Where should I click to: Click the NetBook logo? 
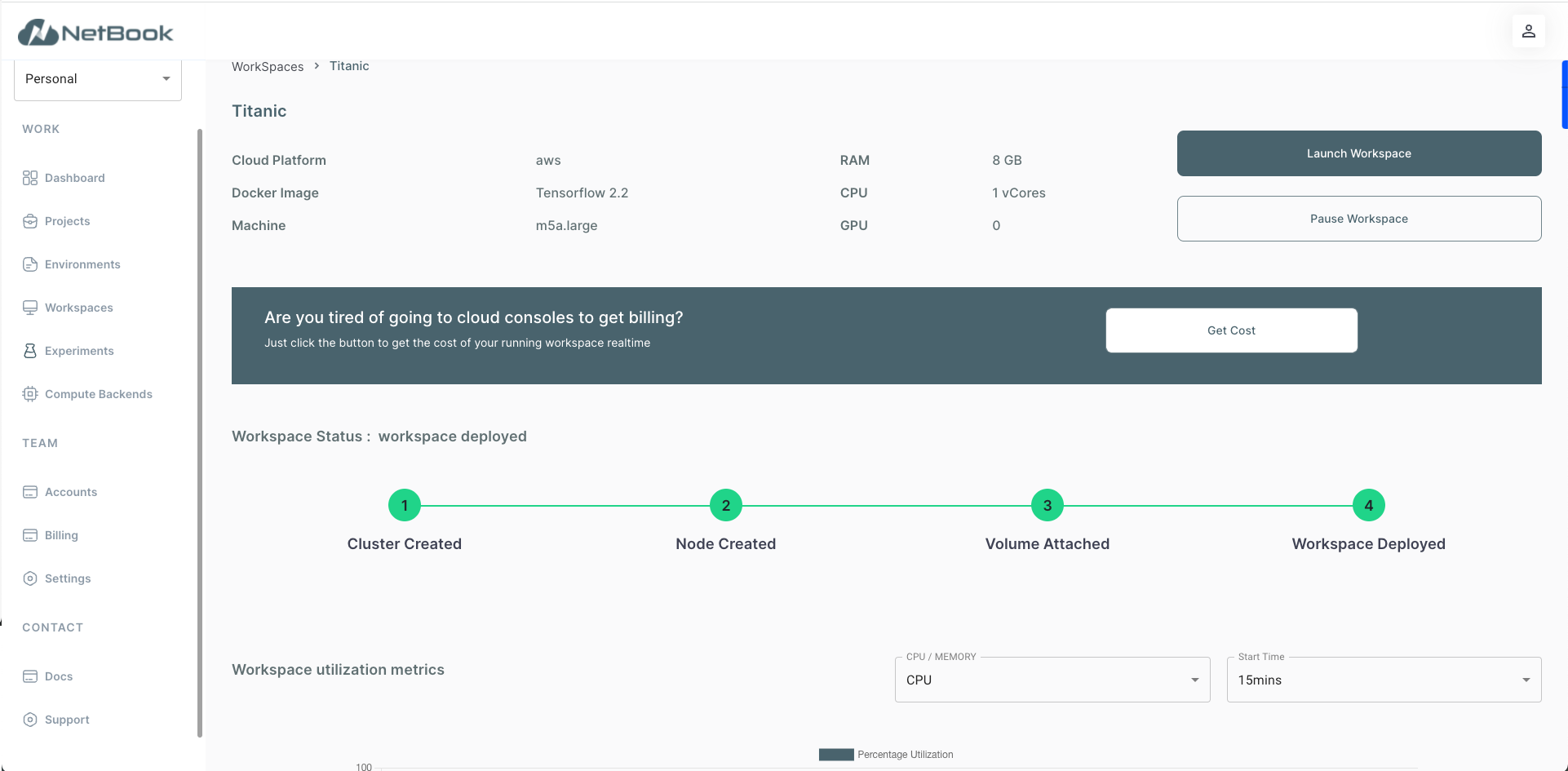tap(95, 33)
